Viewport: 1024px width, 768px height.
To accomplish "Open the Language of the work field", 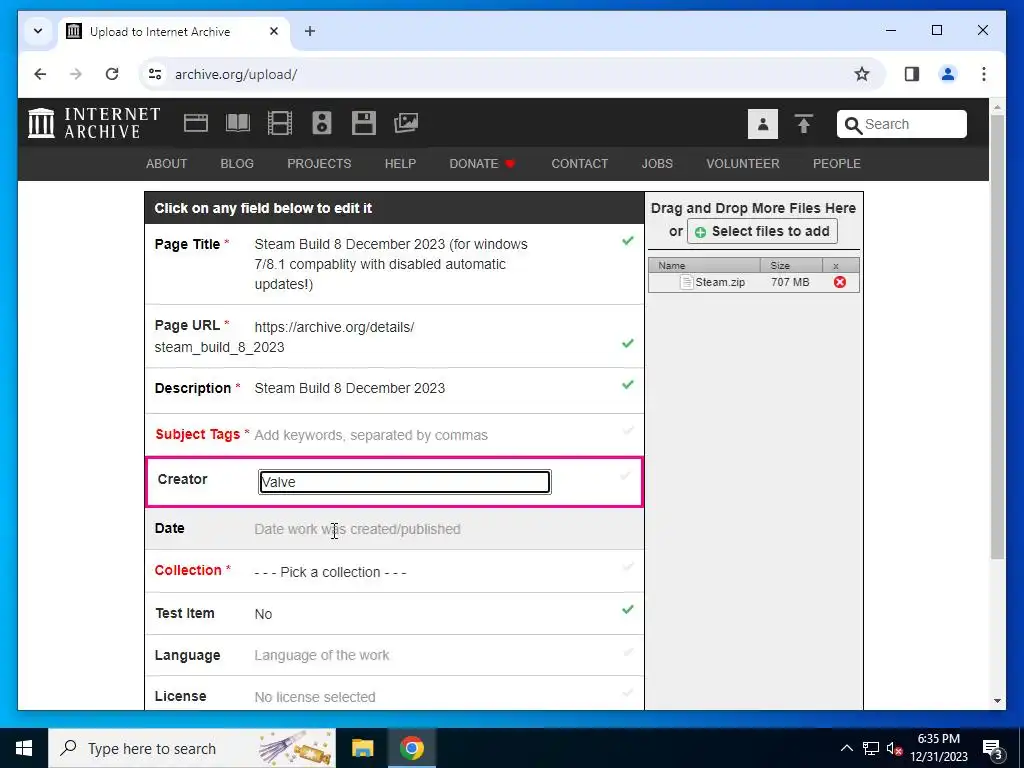I will pos(321,655).
